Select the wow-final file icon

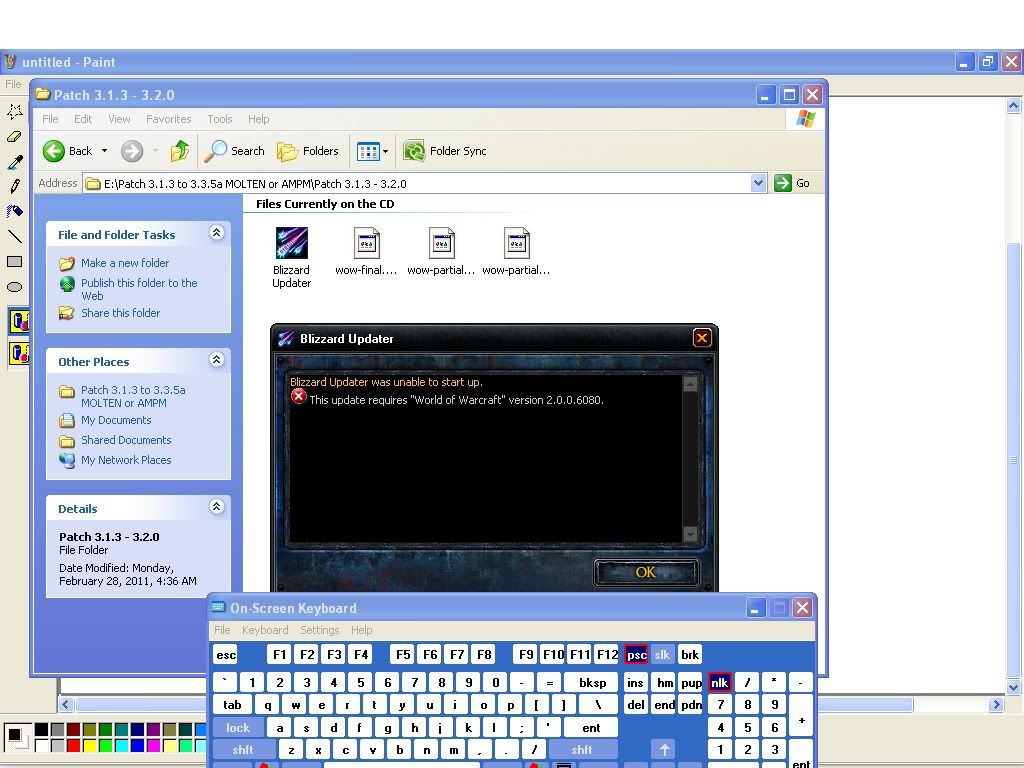tap(366, 244)
